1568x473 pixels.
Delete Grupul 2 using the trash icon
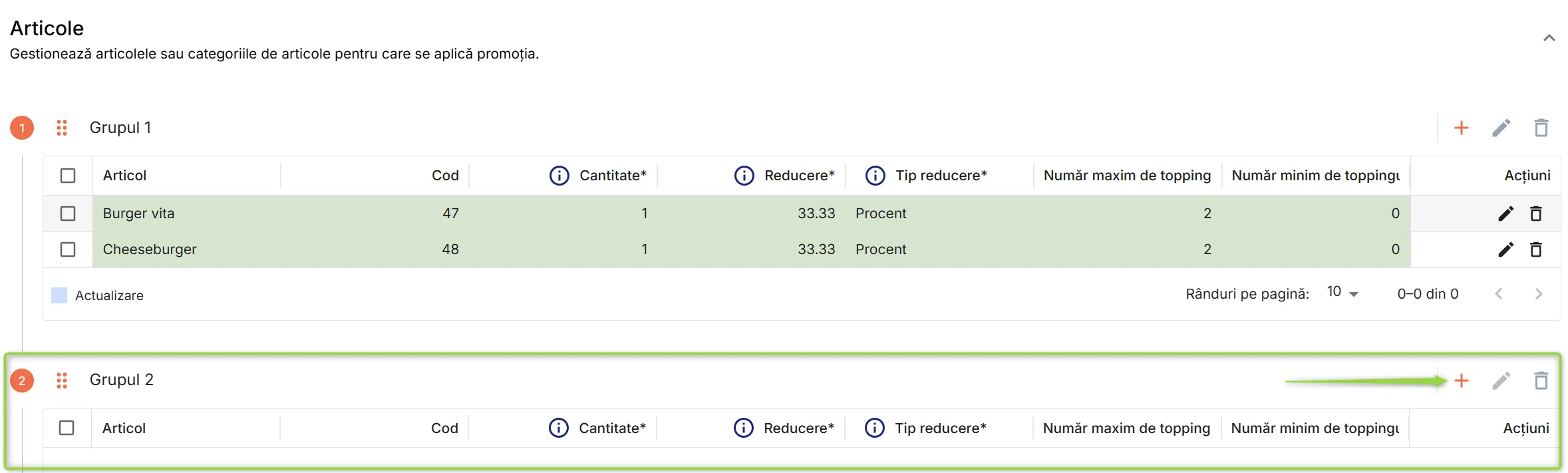coord(1541,381)
